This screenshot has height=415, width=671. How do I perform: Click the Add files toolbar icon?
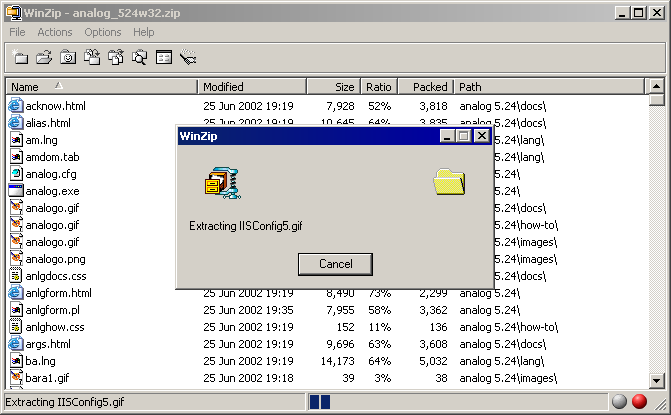point(92,58)
